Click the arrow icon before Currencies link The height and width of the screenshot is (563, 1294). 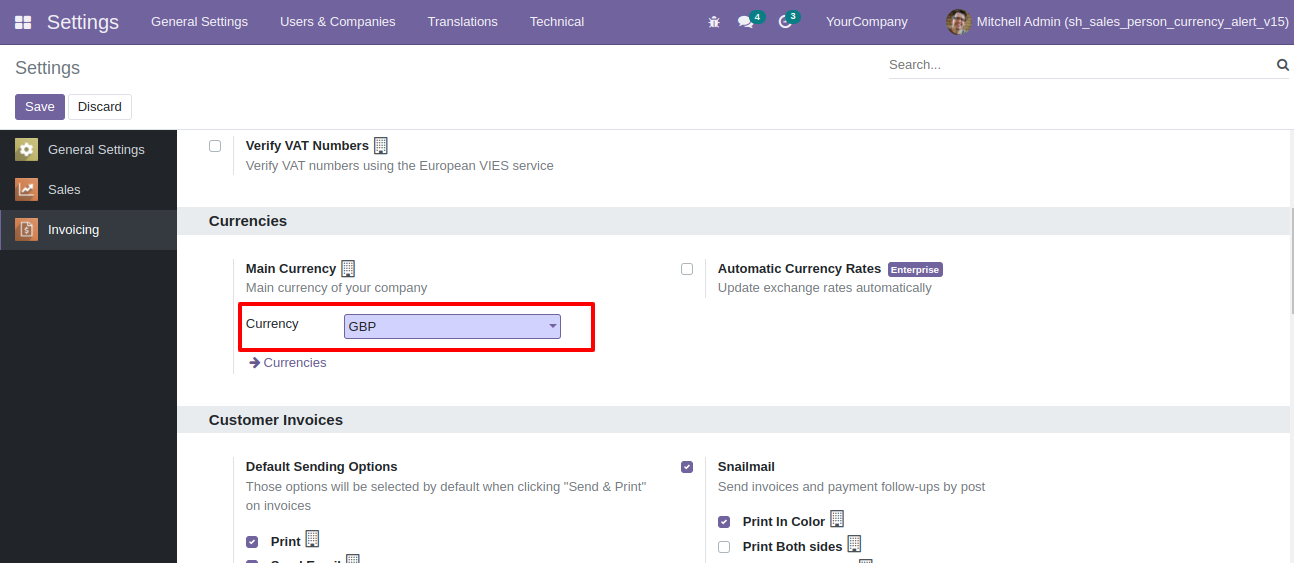coord(254,363)
